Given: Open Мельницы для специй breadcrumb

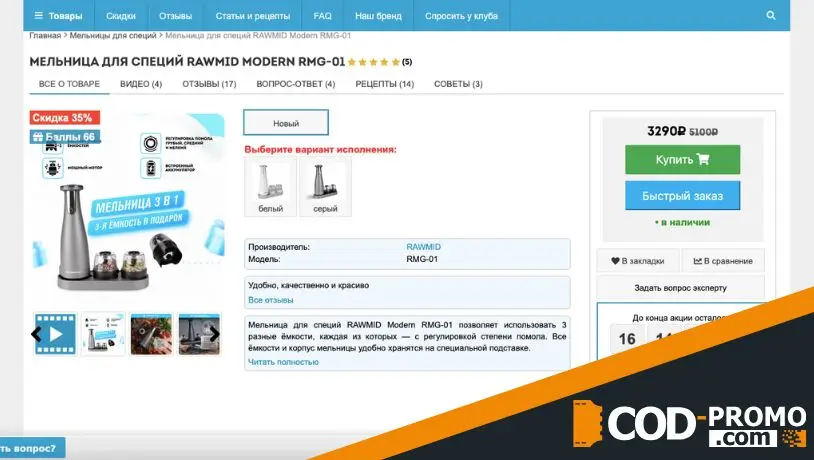Looking at the screenshot, I should (113, 35).
